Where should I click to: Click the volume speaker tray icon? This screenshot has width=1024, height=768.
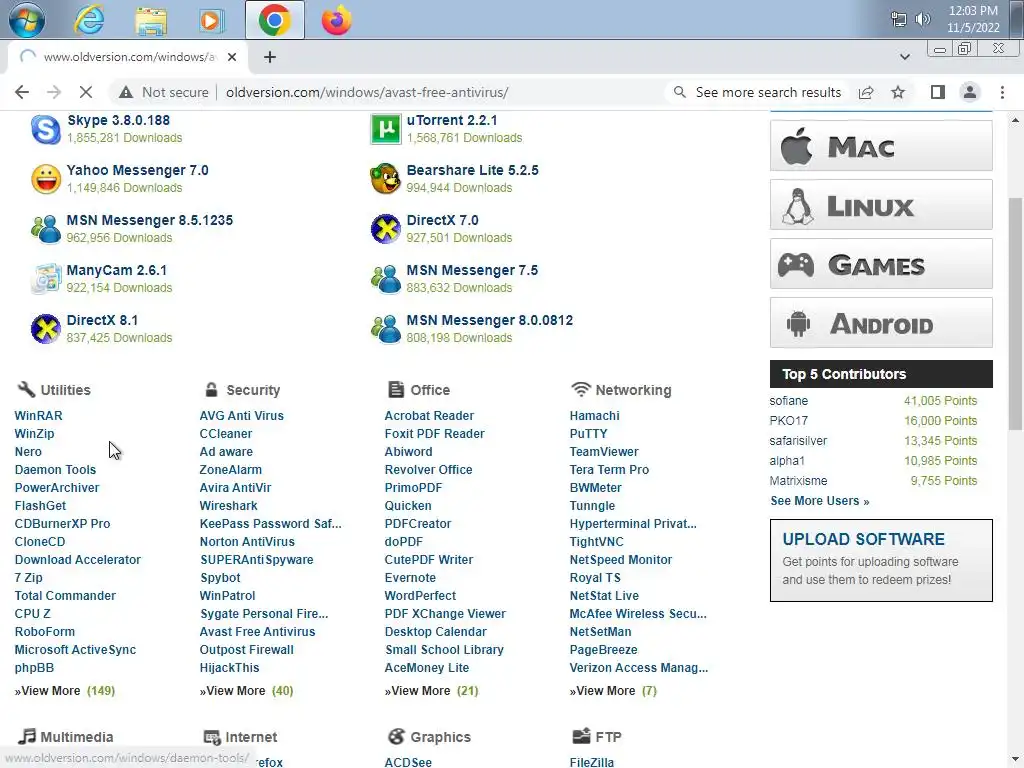[923, 19]
